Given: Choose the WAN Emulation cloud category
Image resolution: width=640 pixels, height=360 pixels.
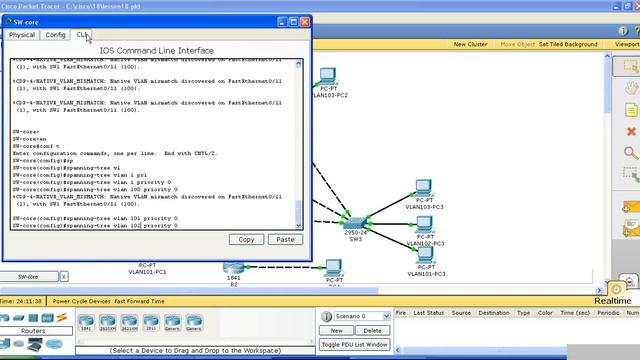Looking at the screenshot, I should coord(19,344).
